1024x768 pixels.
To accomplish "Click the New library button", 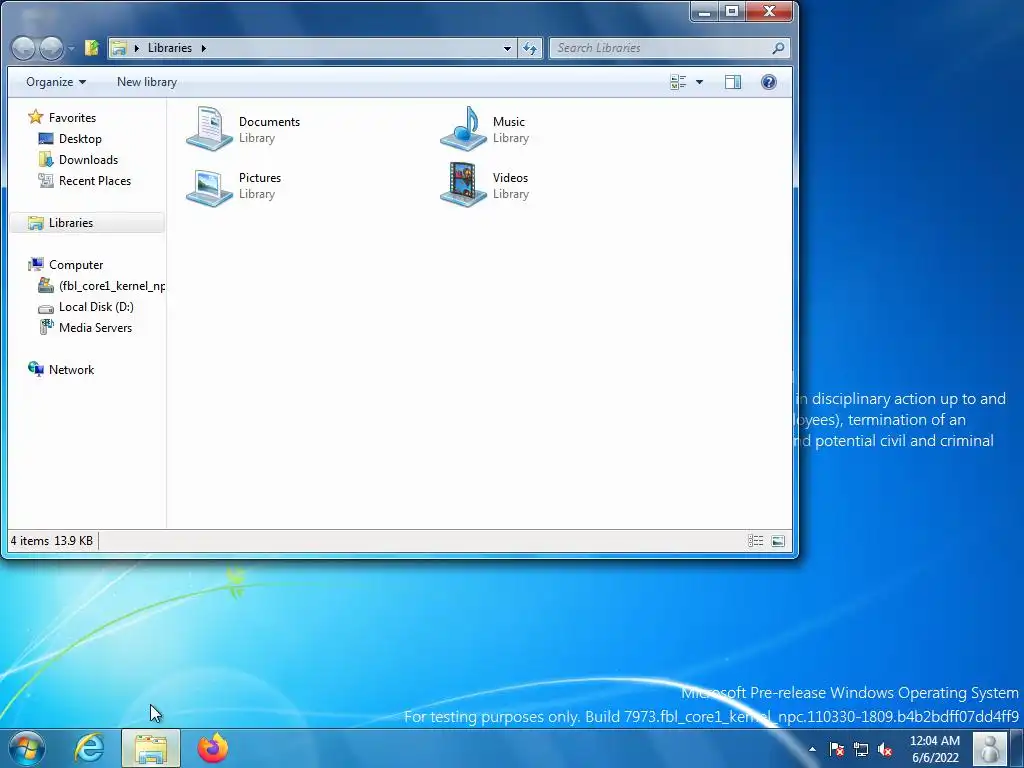I will pyautogui.click(x=147, y=82).
